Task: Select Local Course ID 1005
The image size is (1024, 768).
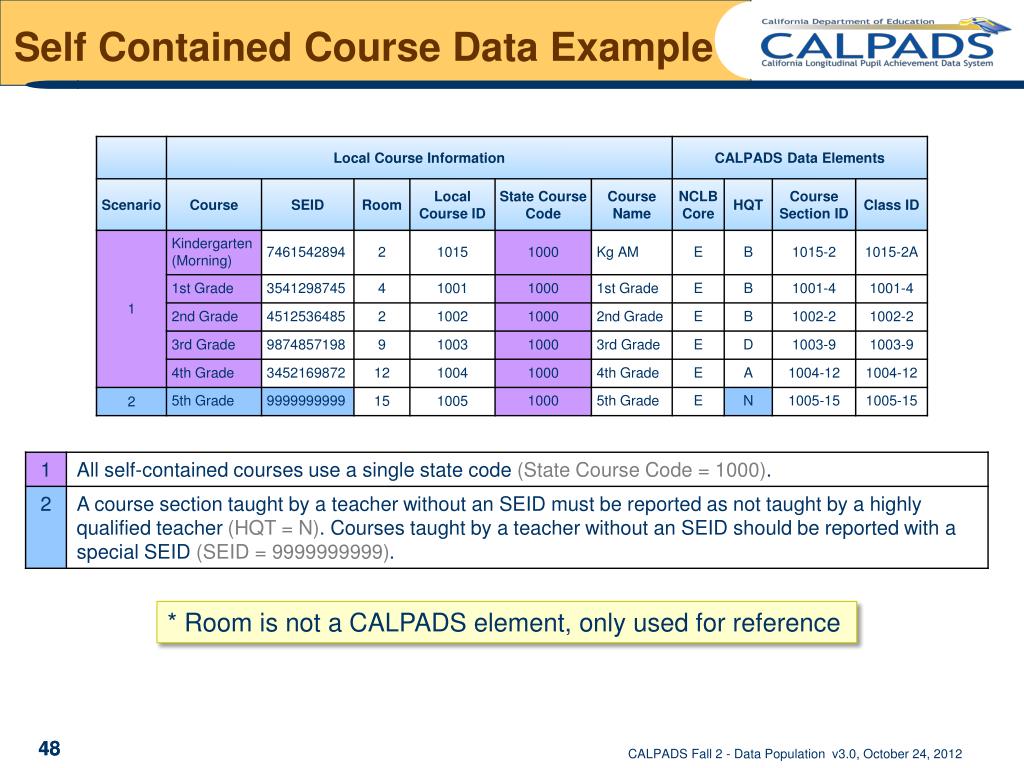Action: 452,401
